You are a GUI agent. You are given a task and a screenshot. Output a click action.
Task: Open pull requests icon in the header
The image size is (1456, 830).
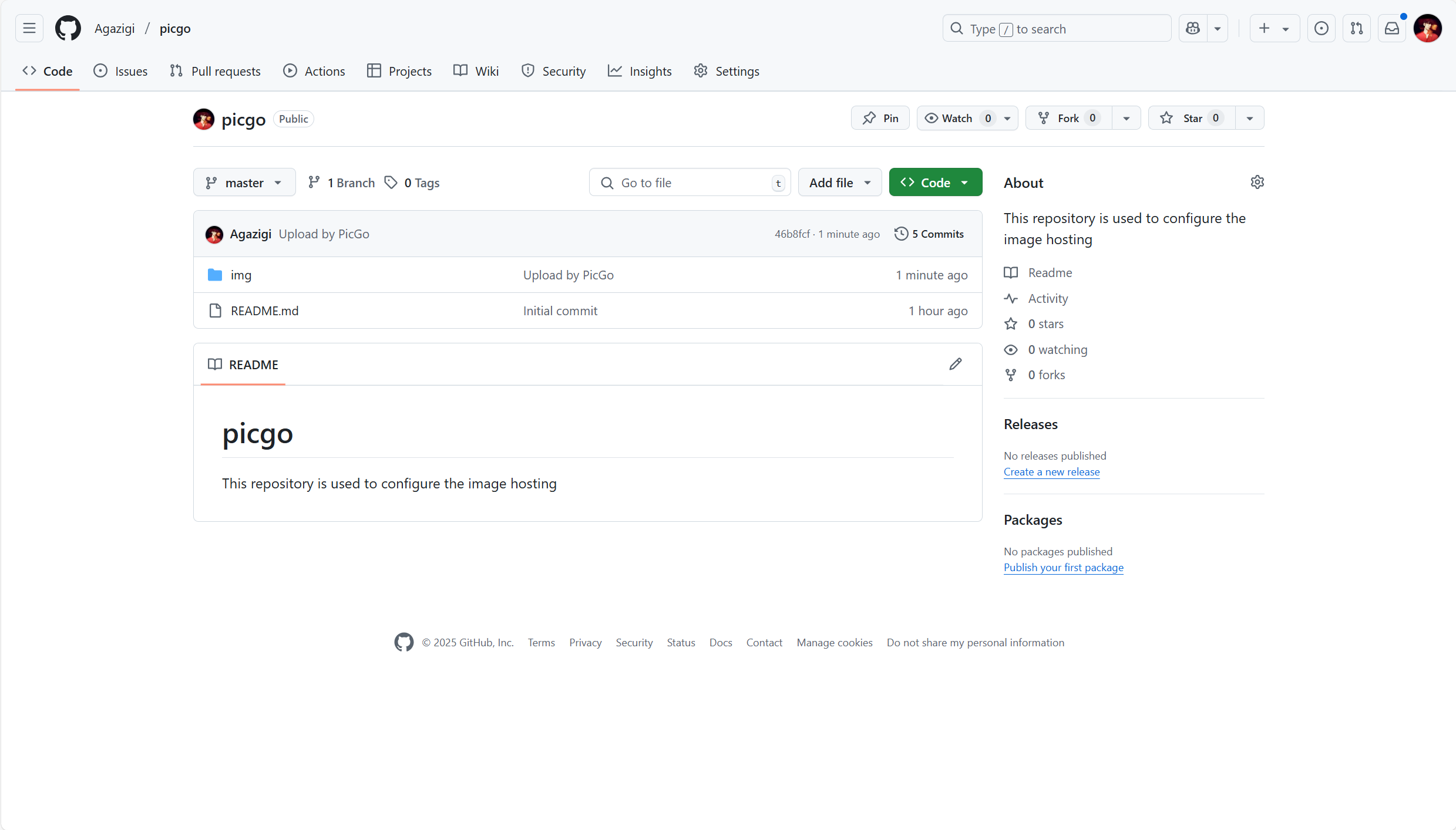[1356, 28]
